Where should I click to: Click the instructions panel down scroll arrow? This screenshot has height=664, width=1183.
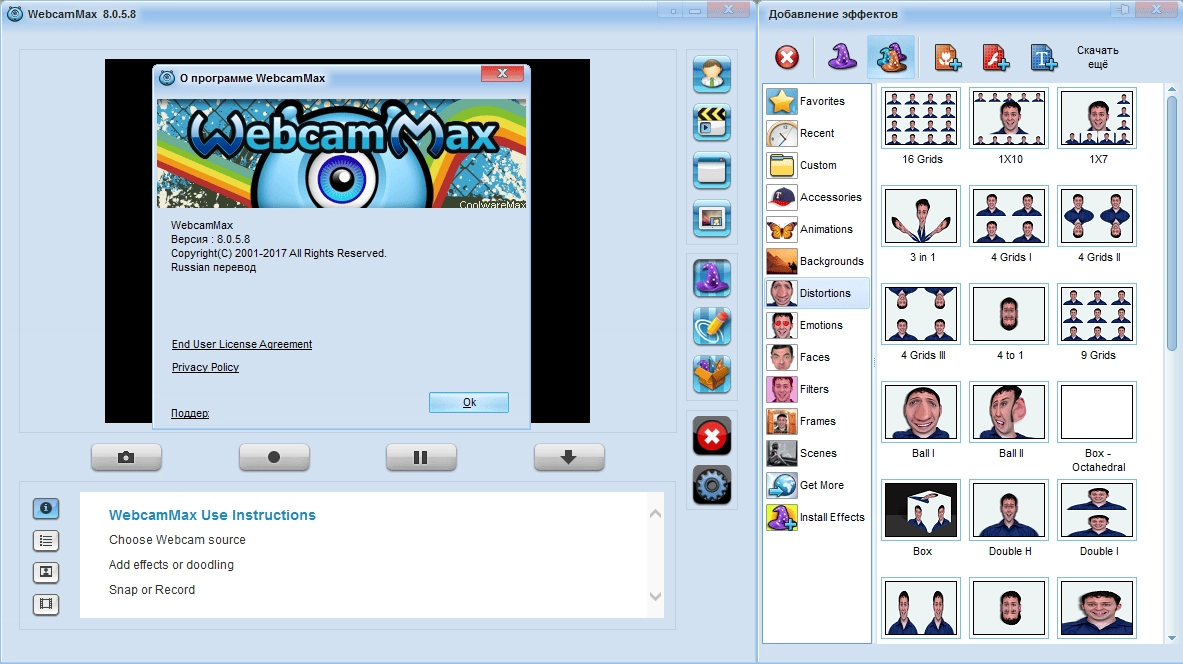(655, 596)
